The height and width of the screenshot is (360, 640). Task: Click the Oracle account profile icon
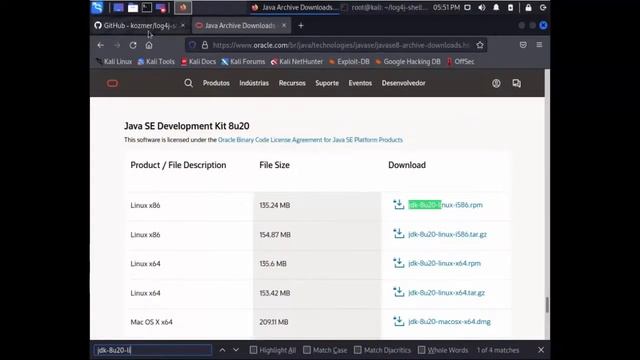[496, 83]
